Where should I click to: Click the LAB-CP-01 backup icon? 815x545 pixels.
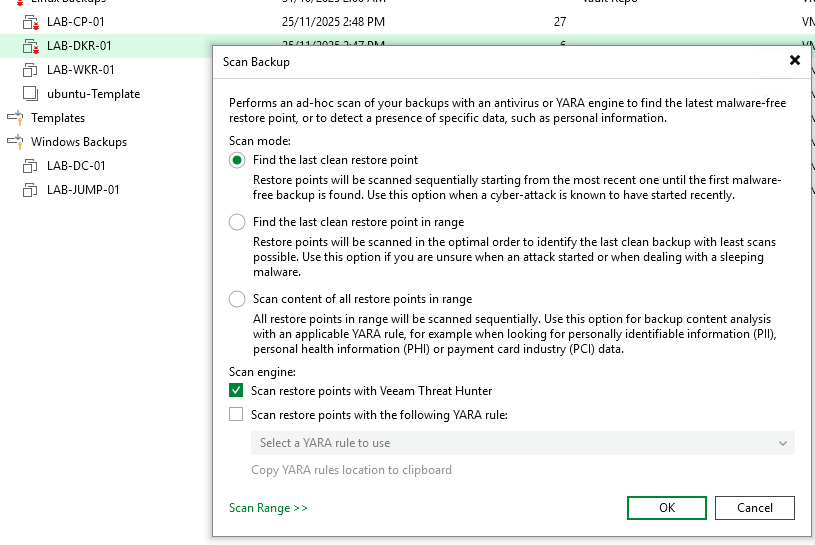click(x=30, y=21)
